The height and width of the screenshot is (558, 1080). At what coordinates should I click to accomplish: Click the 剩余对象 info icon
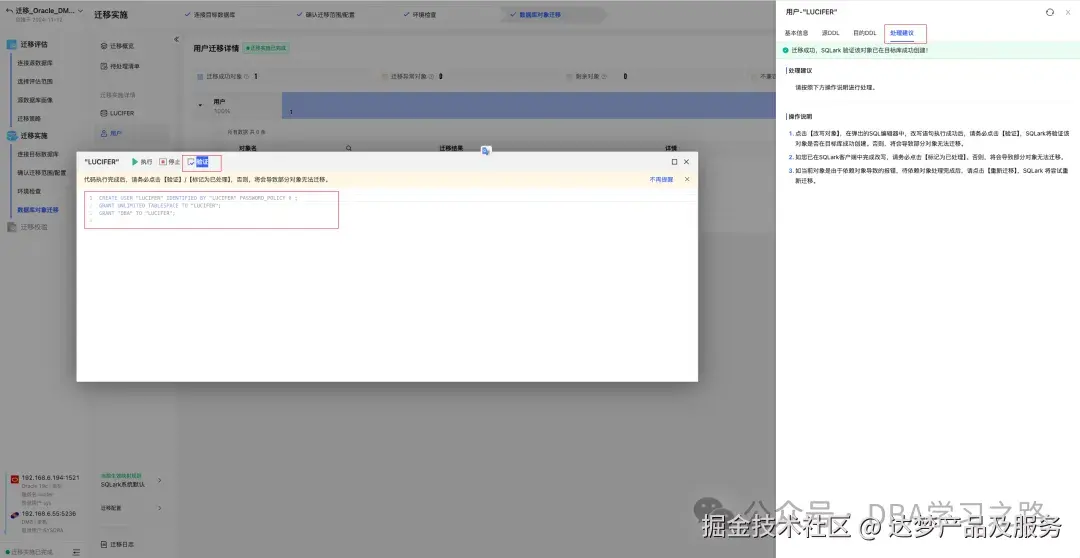tap(604, 76)
